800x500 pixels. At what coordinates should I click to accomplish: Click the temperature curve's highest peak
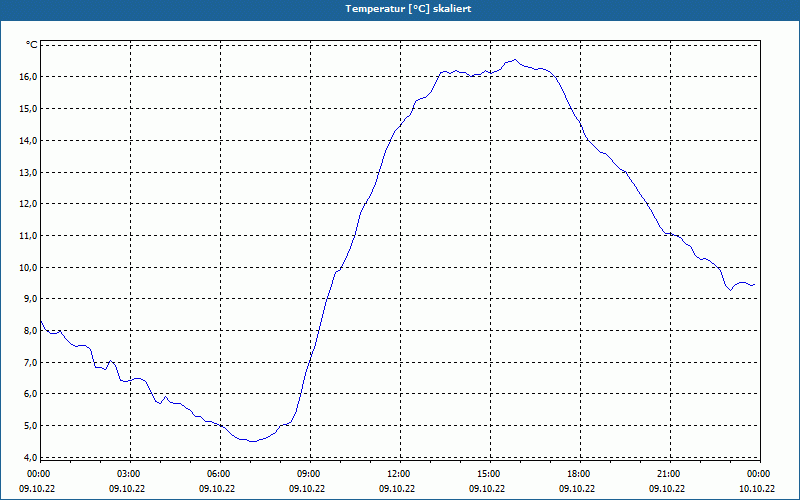(x=515, y=60)
